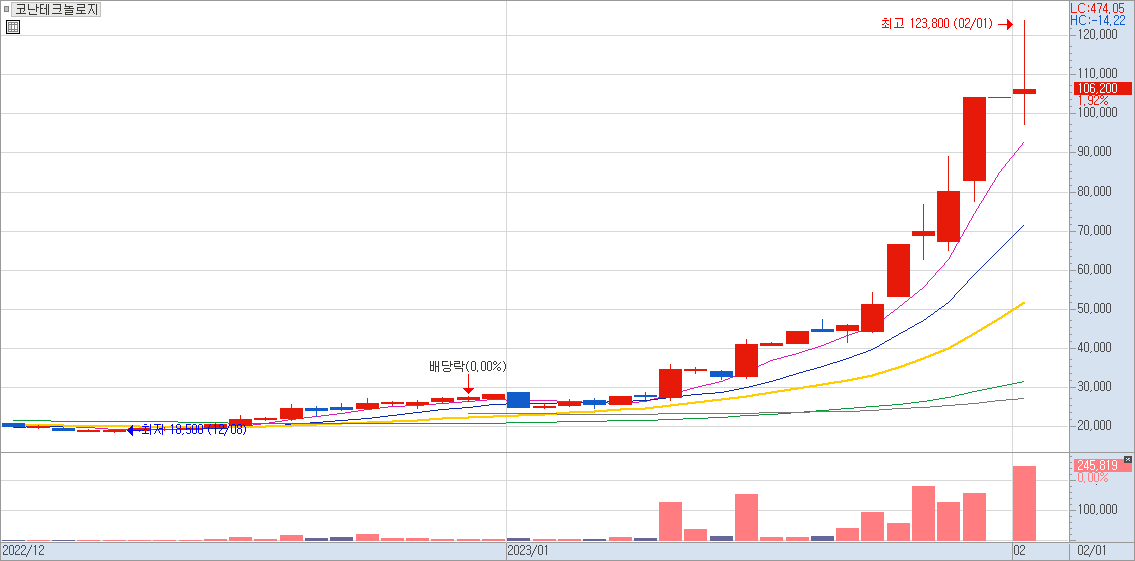
Task: Click the HC:-14,22 indicator text
Action: (x=1100, y=20)
